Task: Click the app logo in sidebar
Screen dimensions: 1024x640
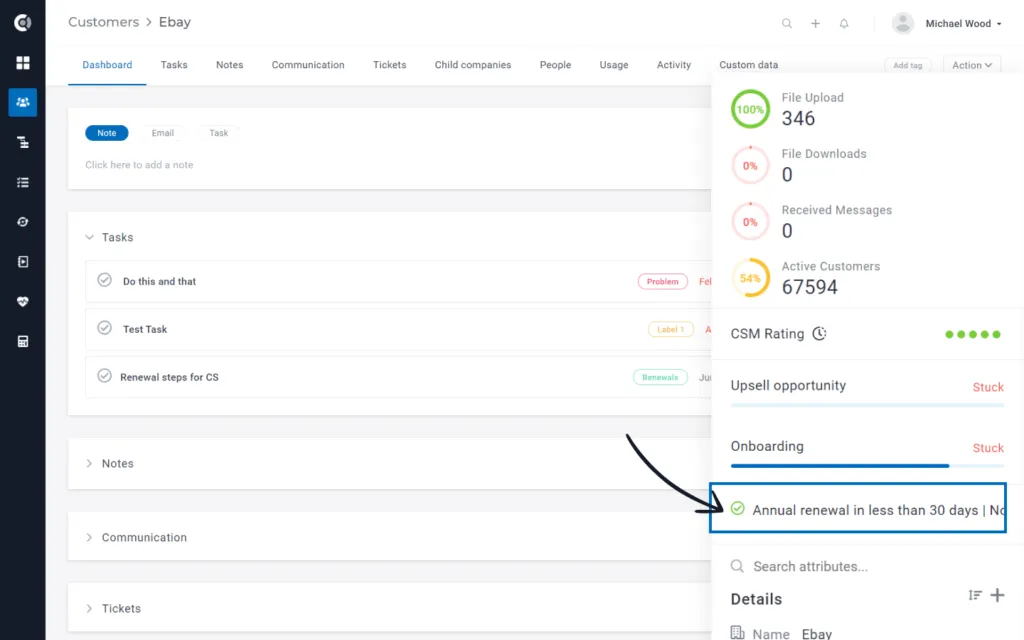Action: [23, 23]
